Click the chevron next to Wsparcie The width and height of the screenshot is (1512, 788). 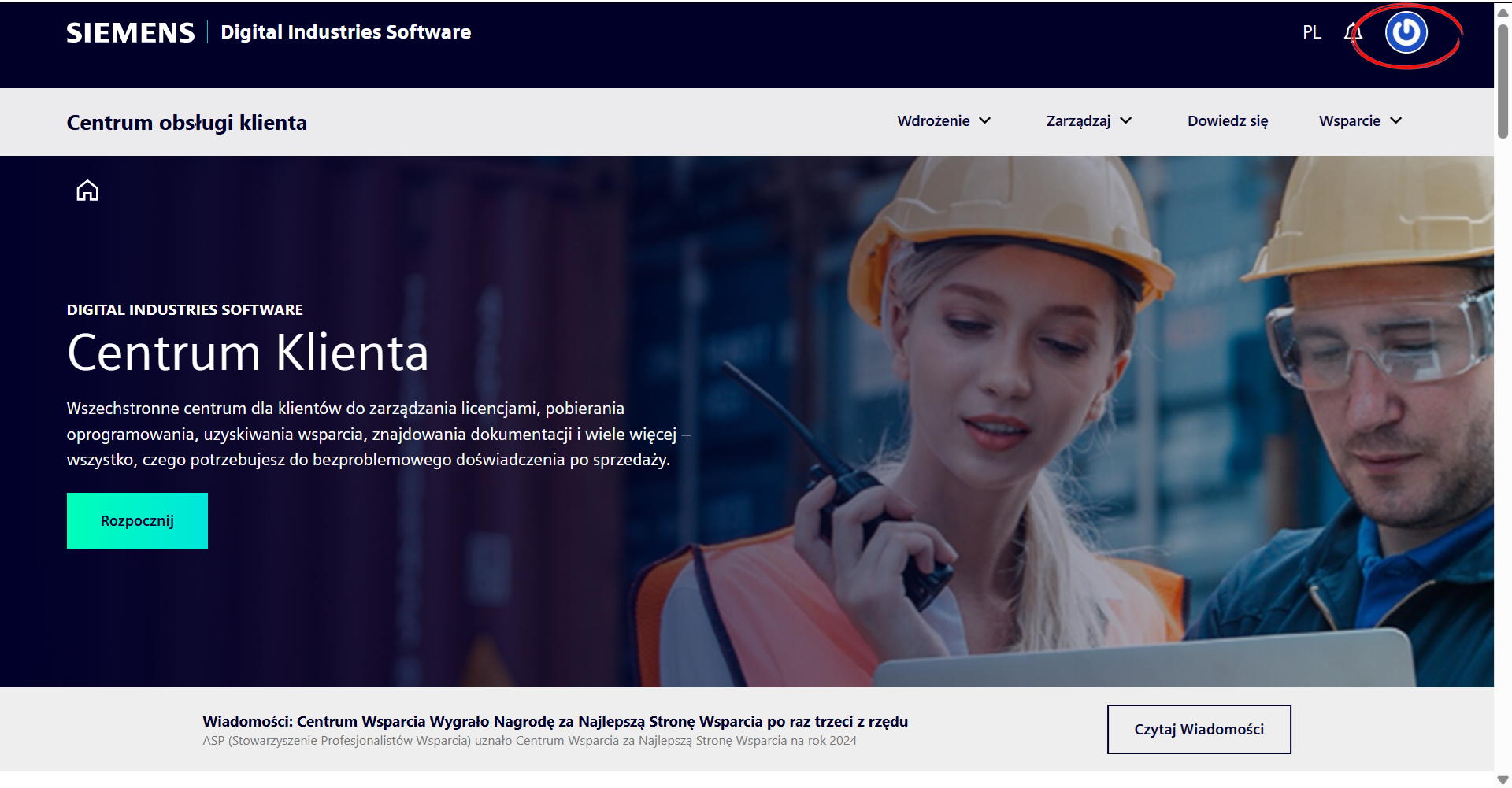[1395, 120]
